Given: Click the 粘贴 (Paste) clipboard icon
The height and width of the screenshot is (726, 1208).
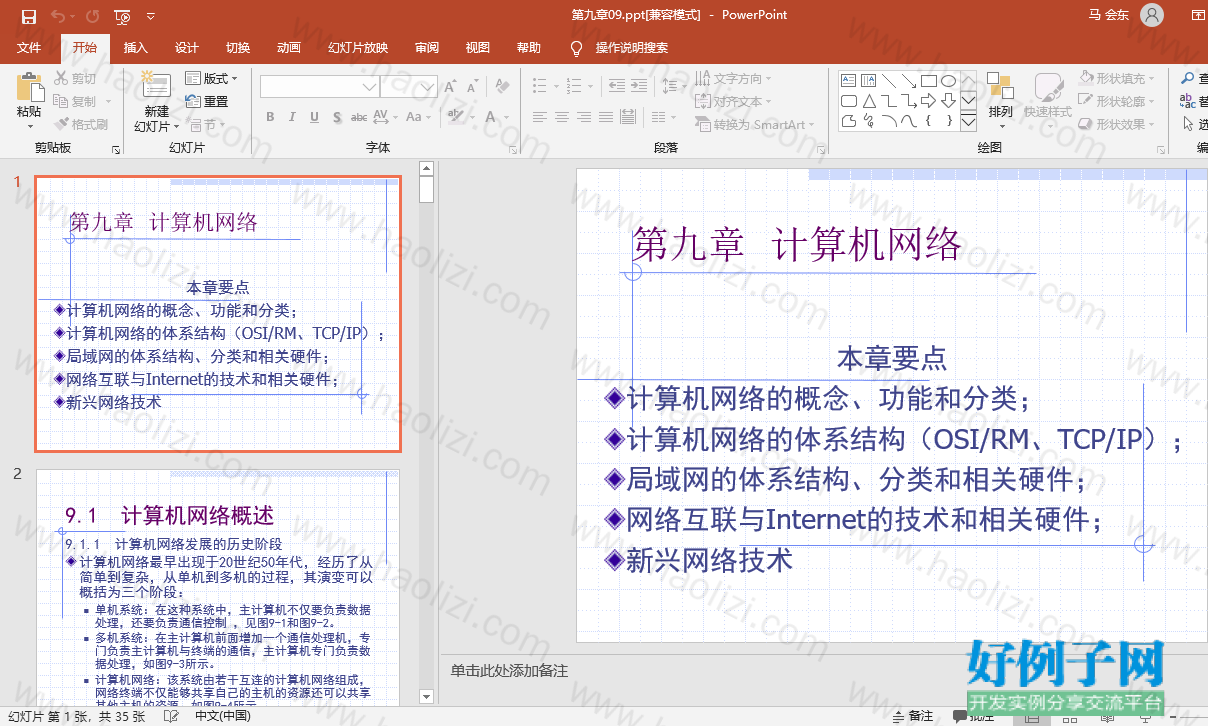Looking at the screenshot, I should pyautogui.click(x=29, y=87).
